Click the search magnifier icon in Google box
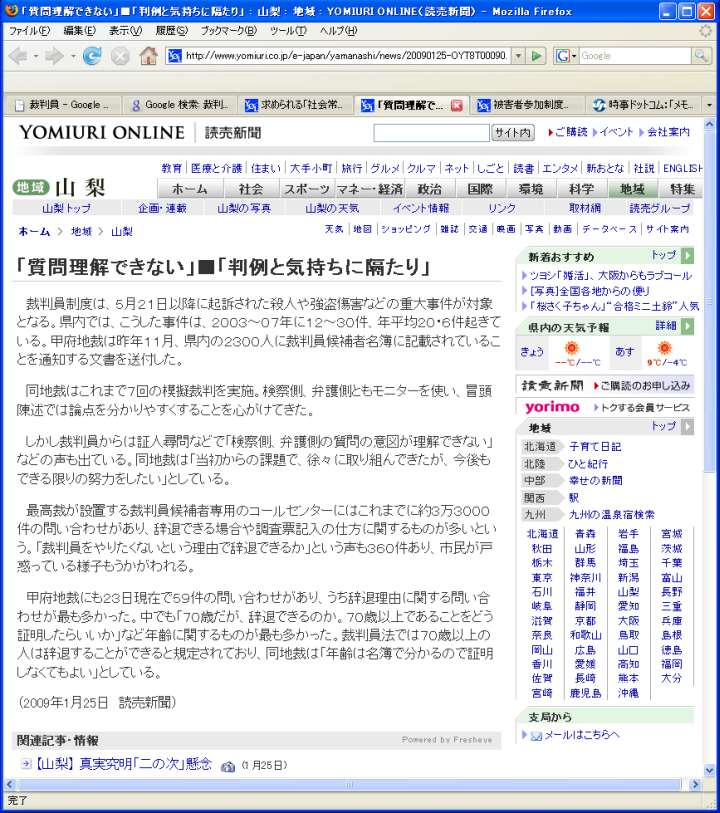The width and height of the screenshot is (720, 813). coord(700,56)
